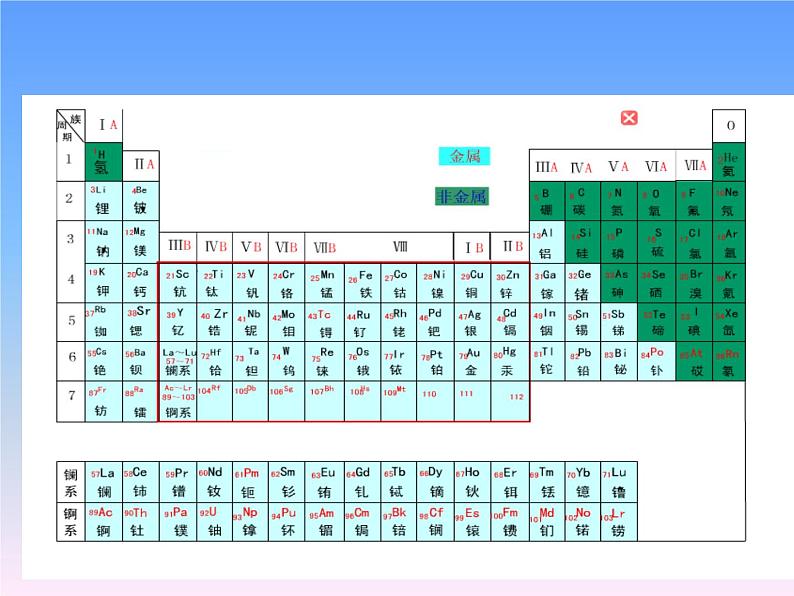The width and height of the screenshot is (794, 596).
Task: Click francium Fr 钫 cell
Action: coord(104,401)
